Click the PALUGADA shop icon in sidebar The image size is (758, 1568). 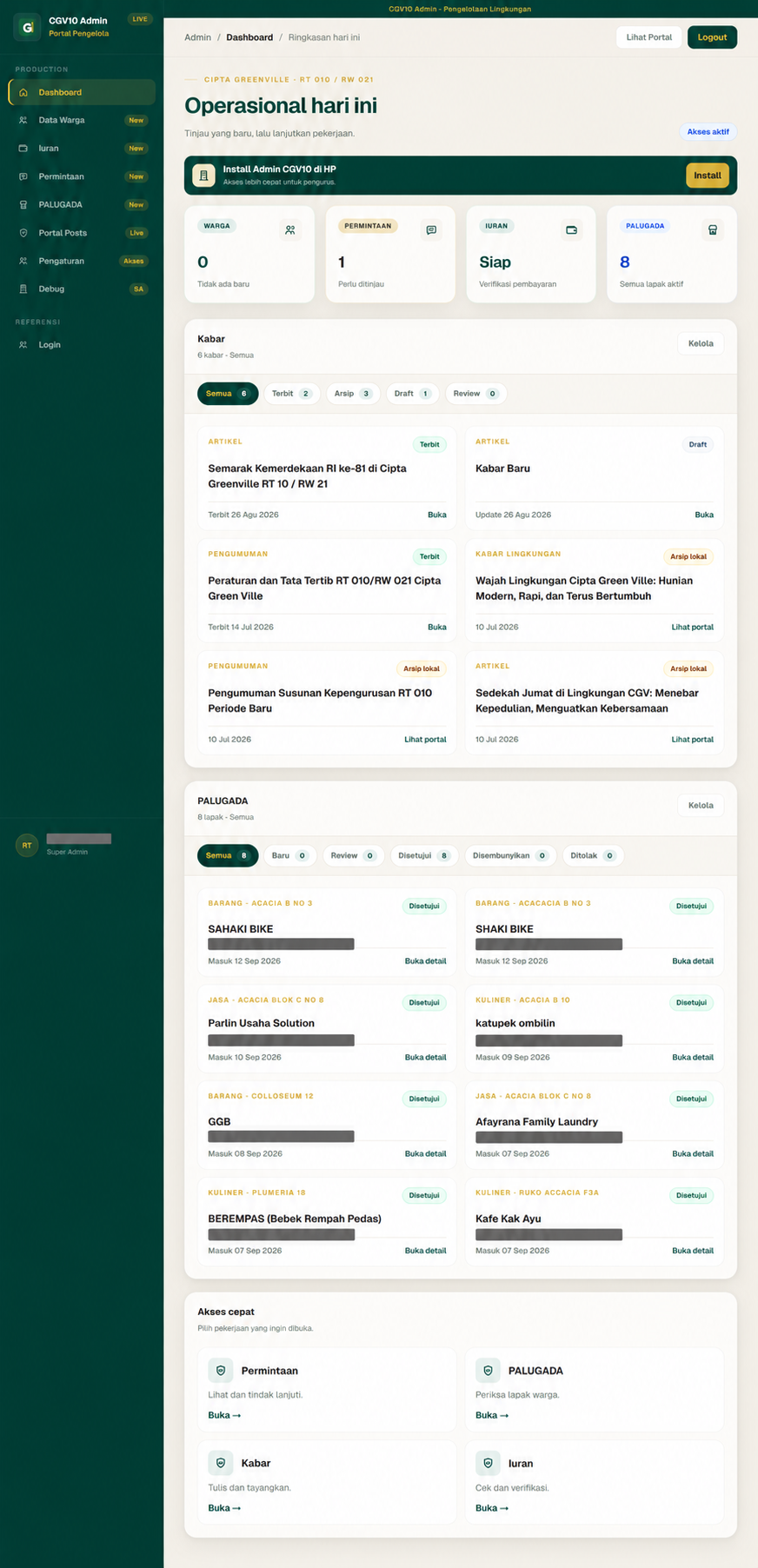(23, 205)
